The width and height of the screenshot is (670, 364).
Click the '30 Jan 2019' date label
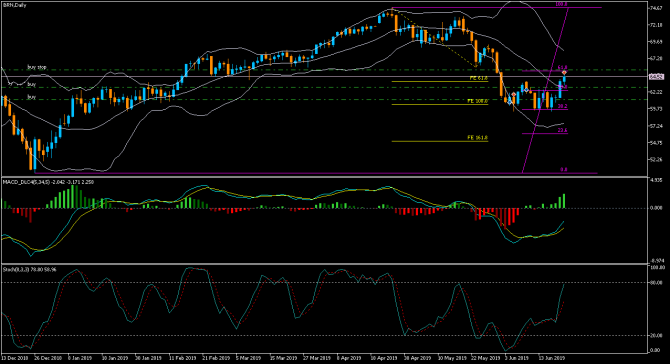point(148,358)
